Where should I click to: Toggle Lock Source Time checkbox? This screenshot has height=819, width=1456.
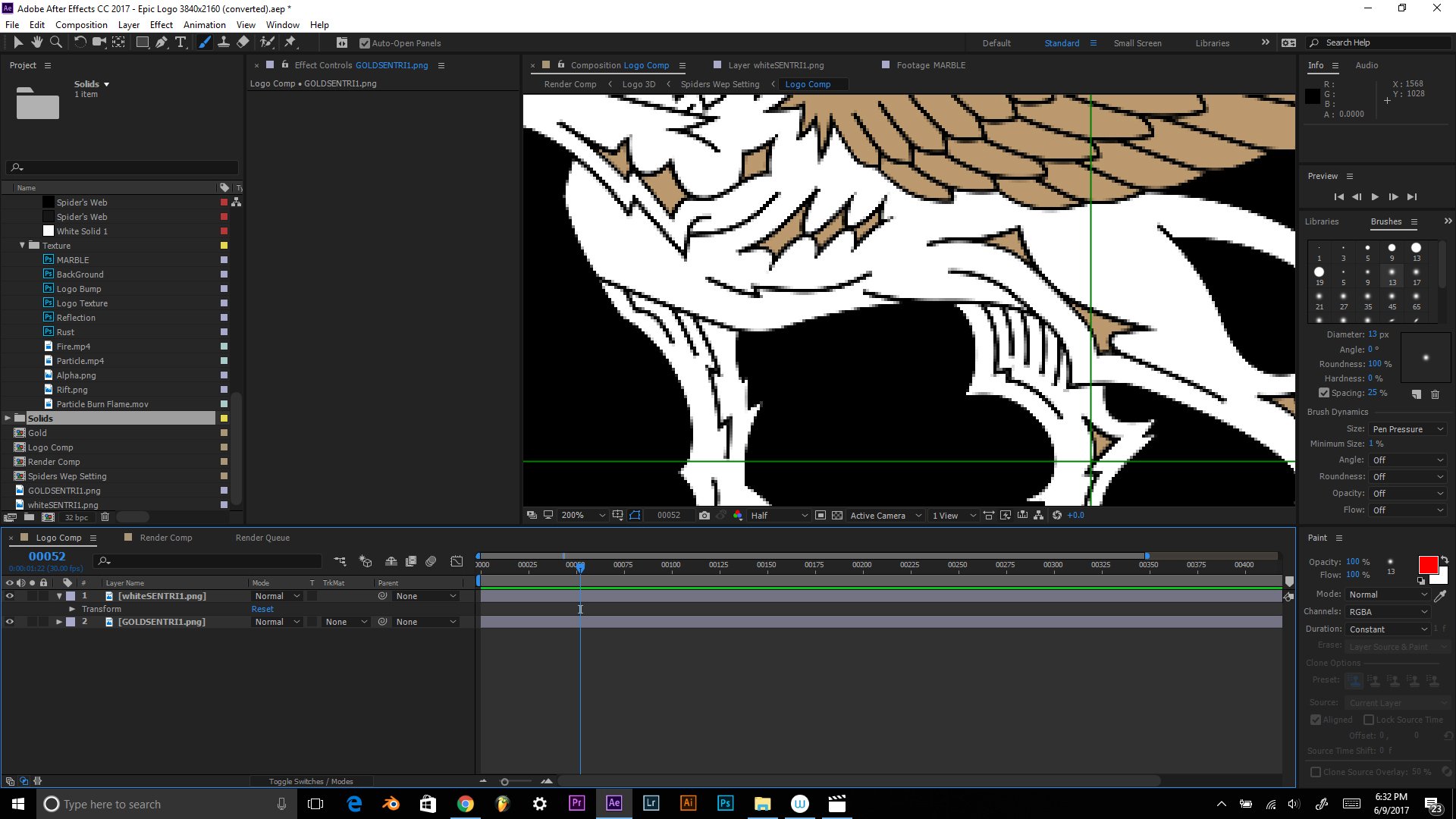[1369, 720]
